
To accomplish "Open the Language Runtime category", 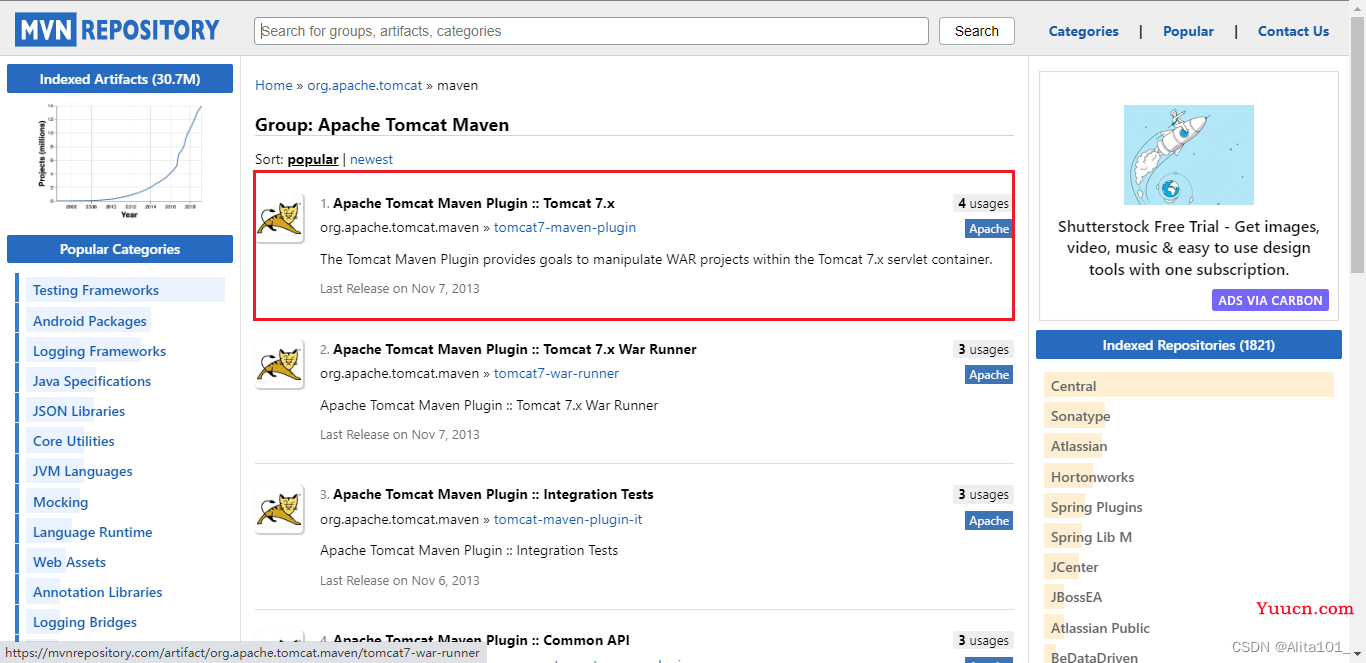I will pyautogui.click(x=93, y=532).
